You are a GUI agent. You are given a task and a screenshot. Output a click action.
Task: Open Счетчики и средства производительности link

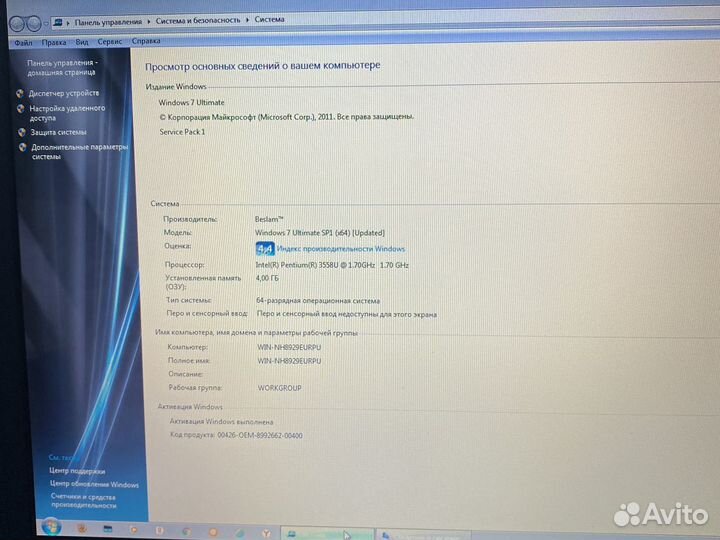pyautogui.click(x=84, y=501)
